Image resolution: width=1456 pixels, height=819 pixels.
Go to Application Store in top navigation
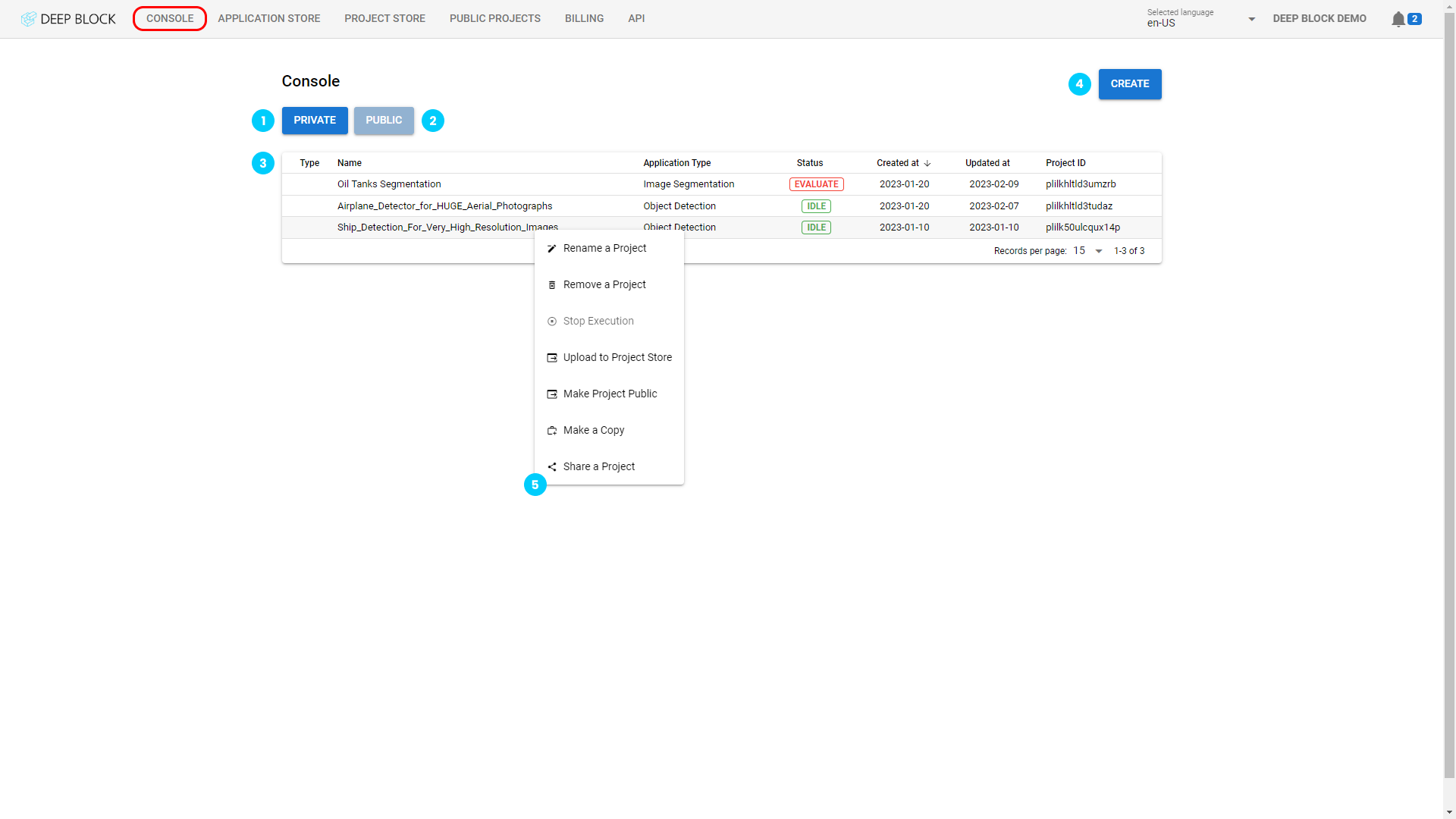269,18
